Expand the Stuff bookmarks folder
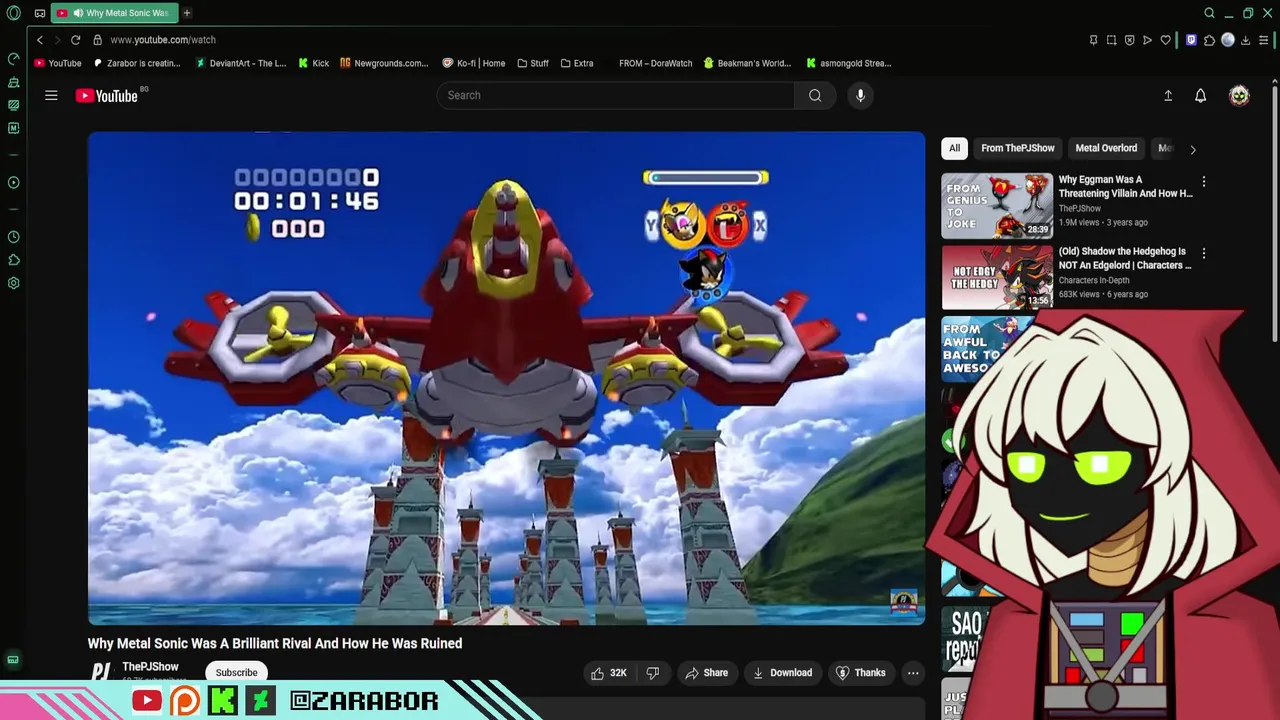 [x=533, y=63]
